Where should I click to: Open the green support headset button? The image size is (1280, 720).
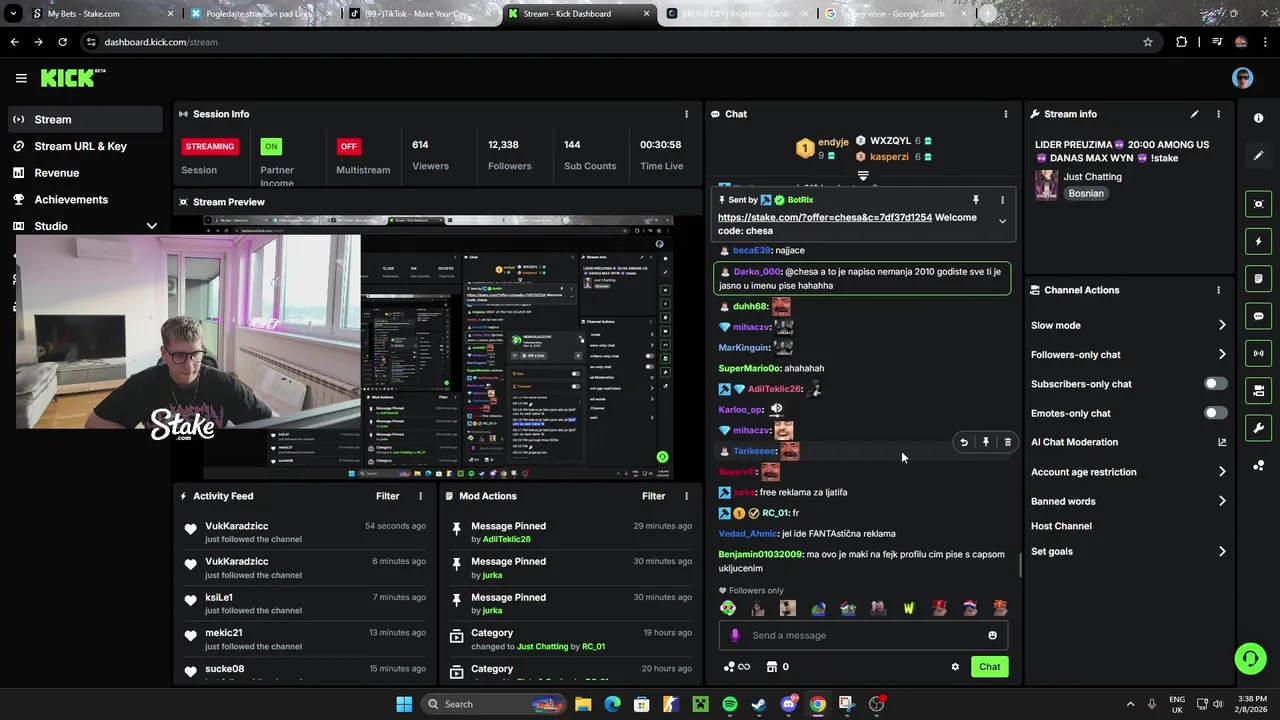tap(1250, 658)
